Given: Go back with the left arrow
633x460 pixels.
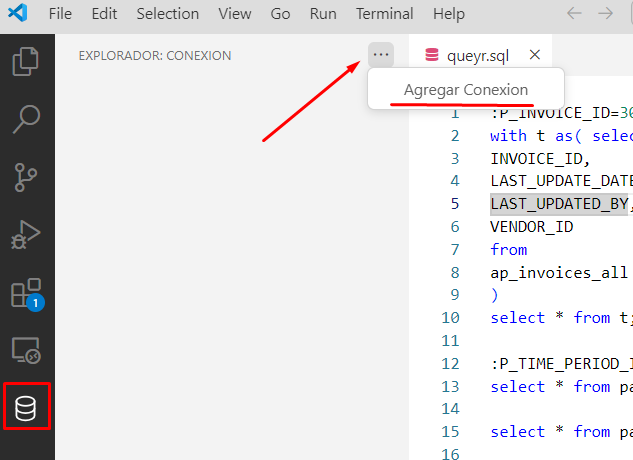Looking at the screenshot, I should [x=574, y=13].
